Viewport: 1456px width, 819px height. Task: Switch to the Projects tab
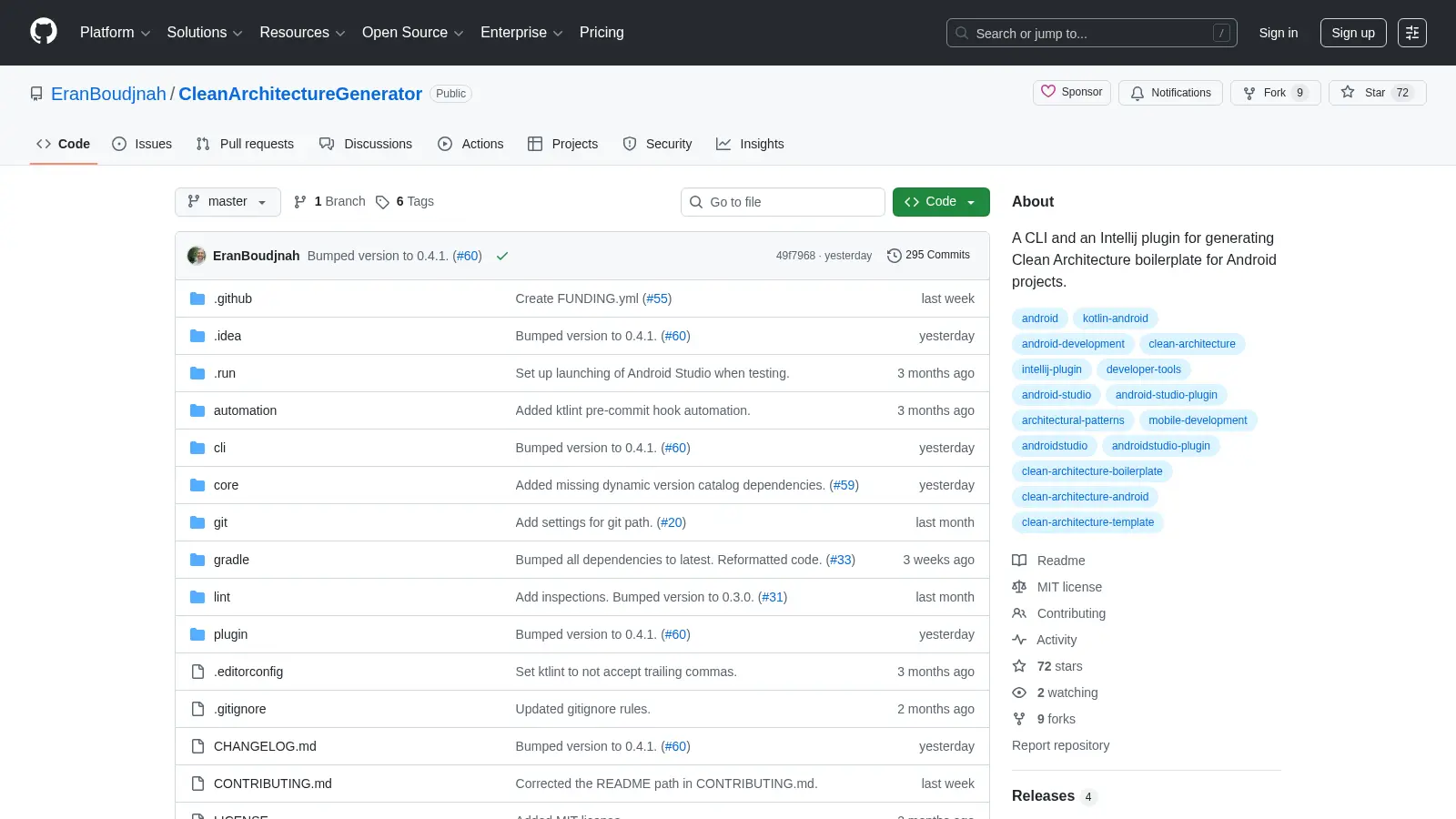[x=563, y=144]
